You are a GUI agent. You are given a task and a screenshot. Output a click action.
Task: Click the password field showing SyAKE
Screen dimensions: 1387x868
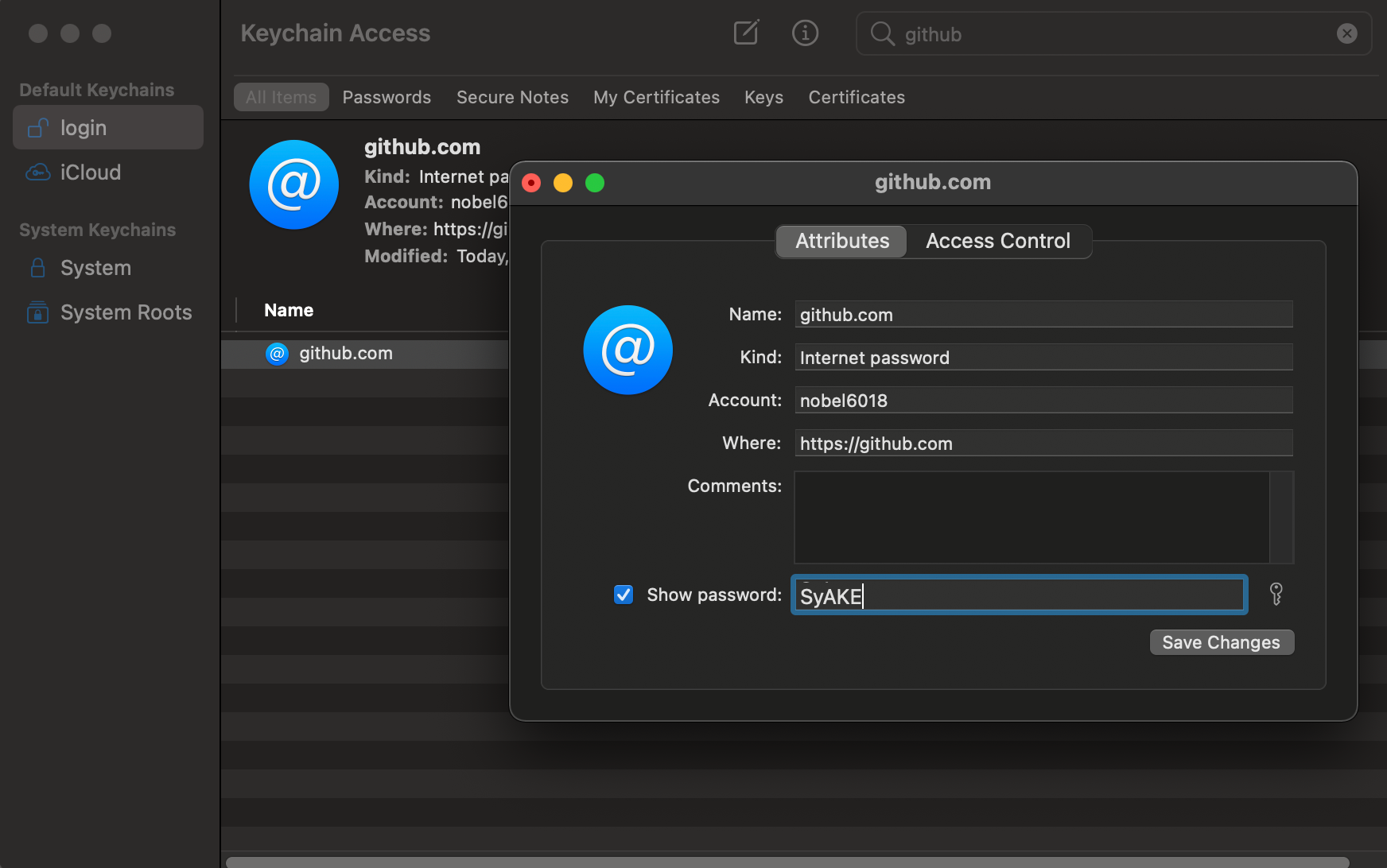[1020, 595]
